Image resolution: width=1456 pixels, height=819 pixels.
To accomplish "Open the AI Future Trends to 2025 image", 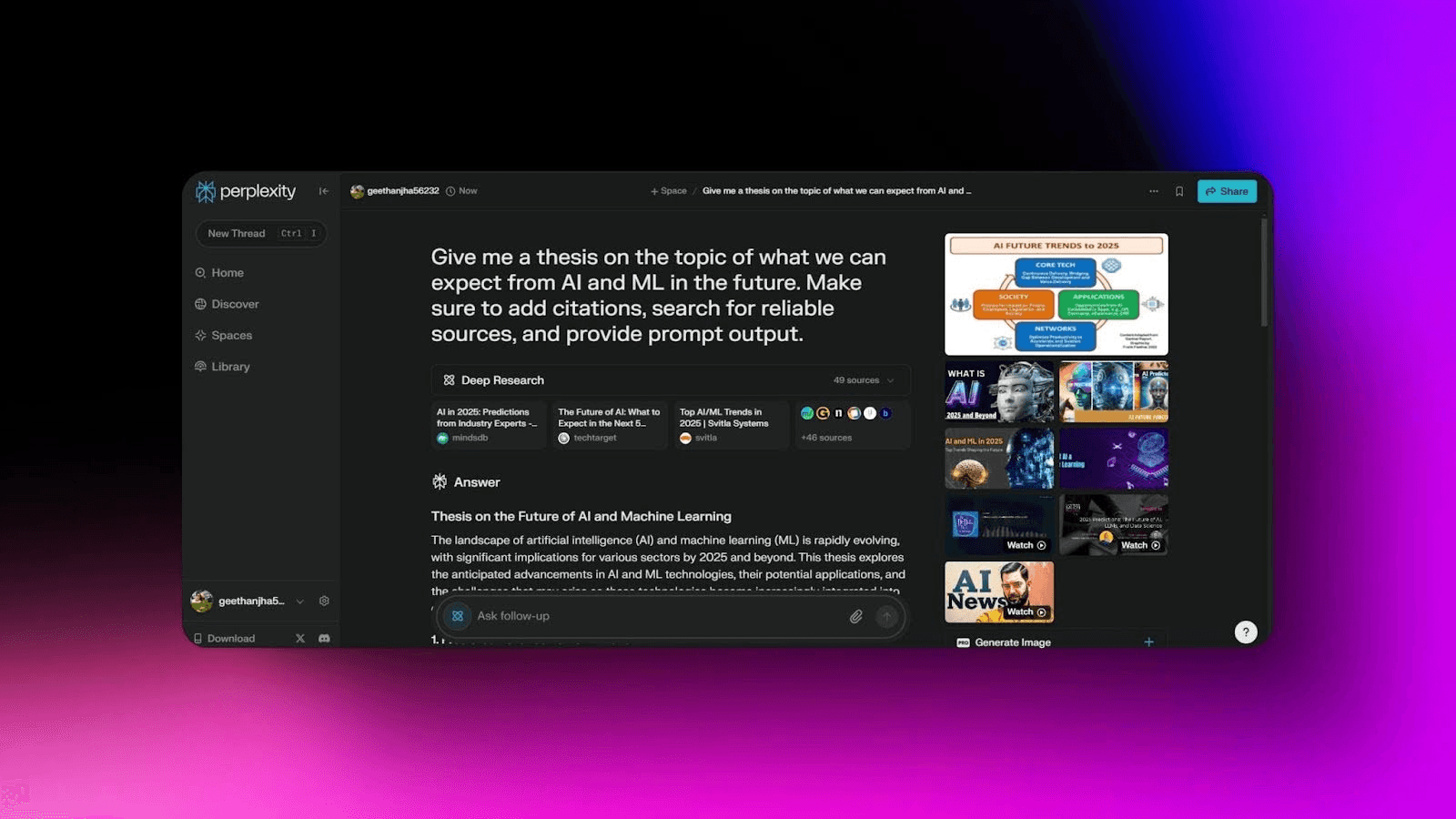I will click(1057, 294).
